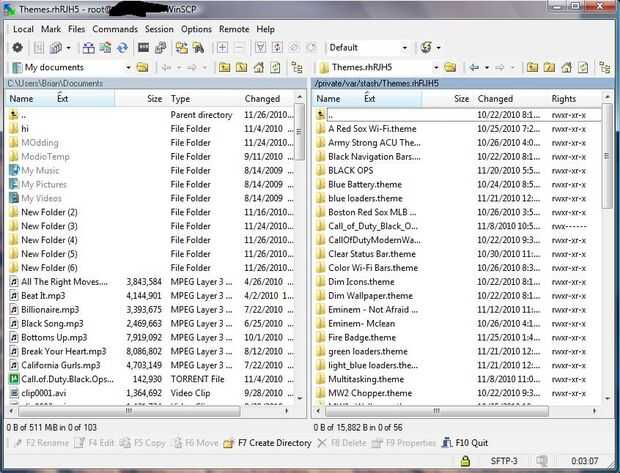Click F8 Delete button
The height and width of the screenshot is (473, 620).
342,443
